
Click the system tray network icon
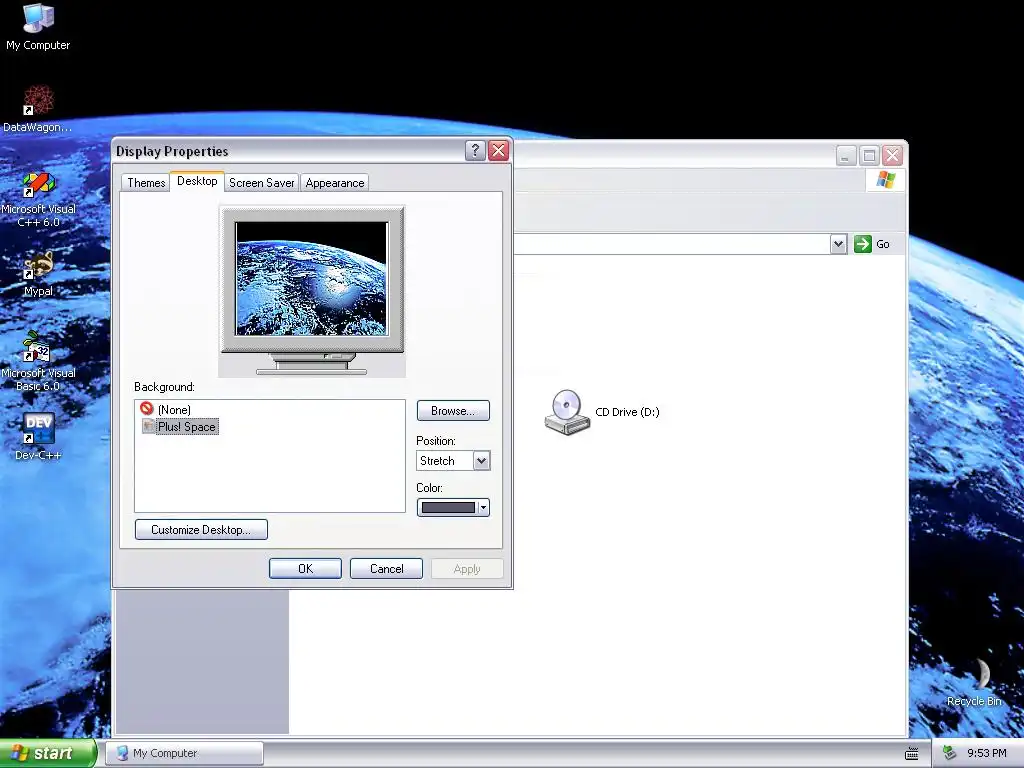pyautogui.click(x=950, y=753)
